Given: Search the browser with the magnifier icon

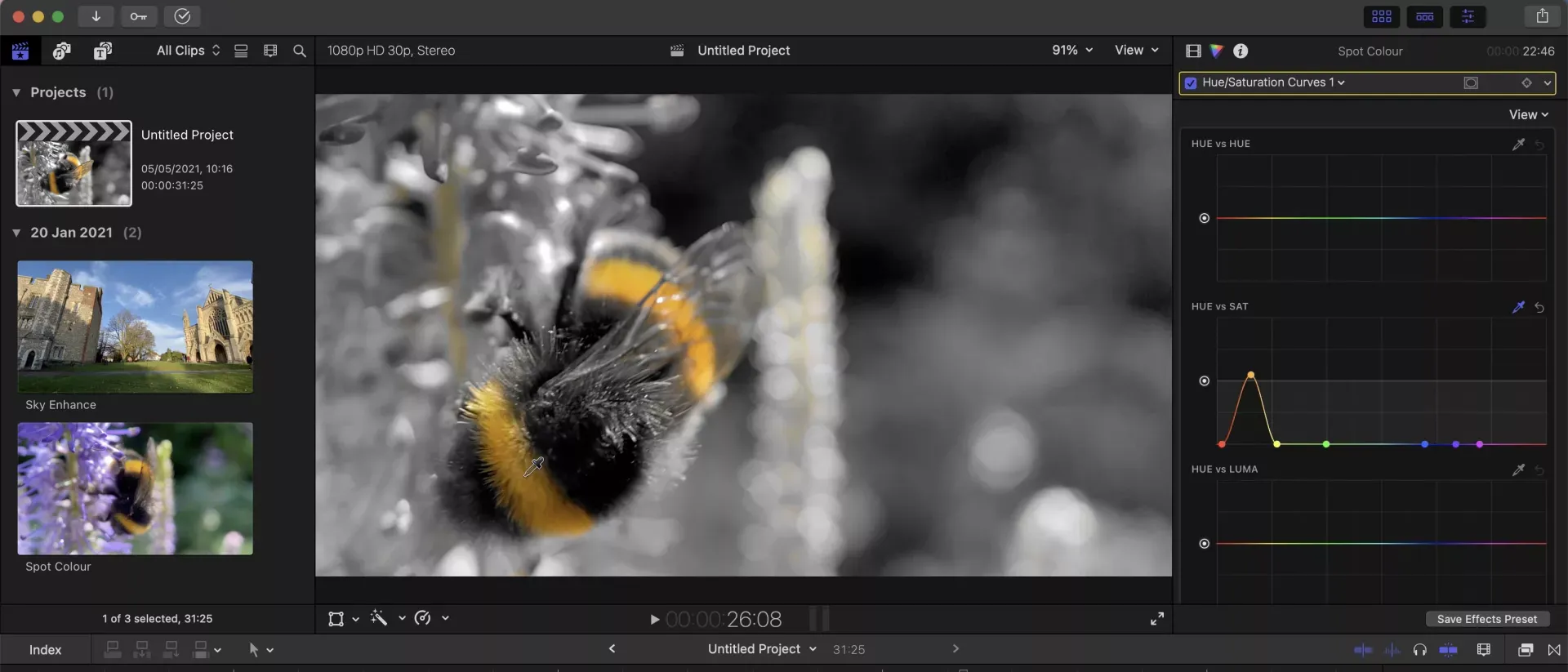Looking at the screenshot, I should point(300,51).
